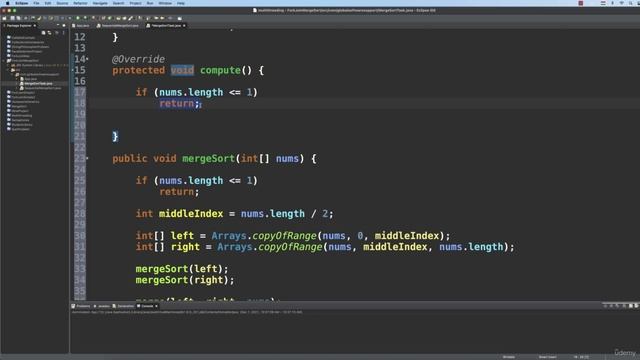The image size is (640, 360).
Task: Open the Run menu
Action: pyautogui.click(x=150, y=3)
